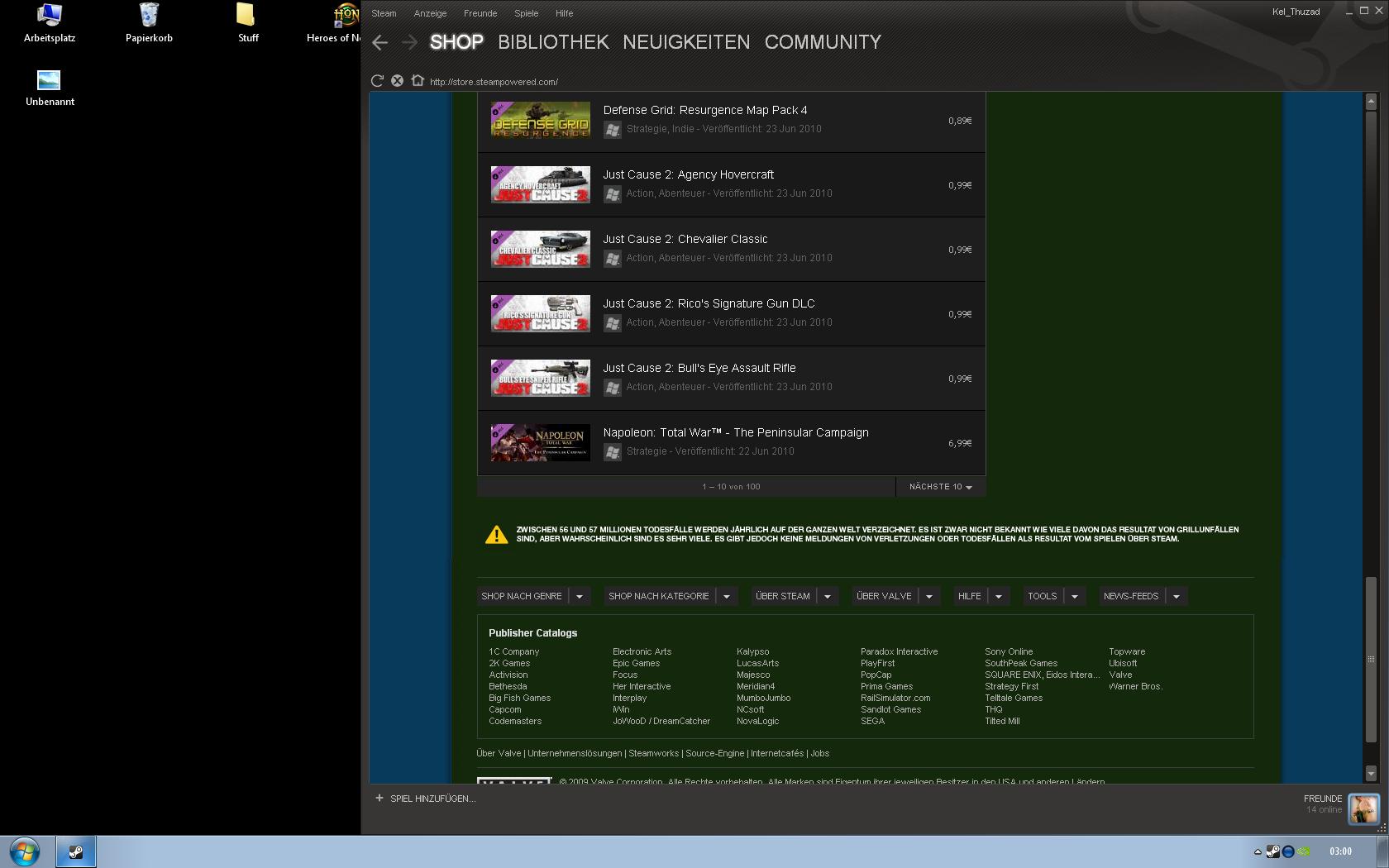Click the page scrollbar down arrow
Screen dimensions: 1389x868
[x=1371, y=774]
